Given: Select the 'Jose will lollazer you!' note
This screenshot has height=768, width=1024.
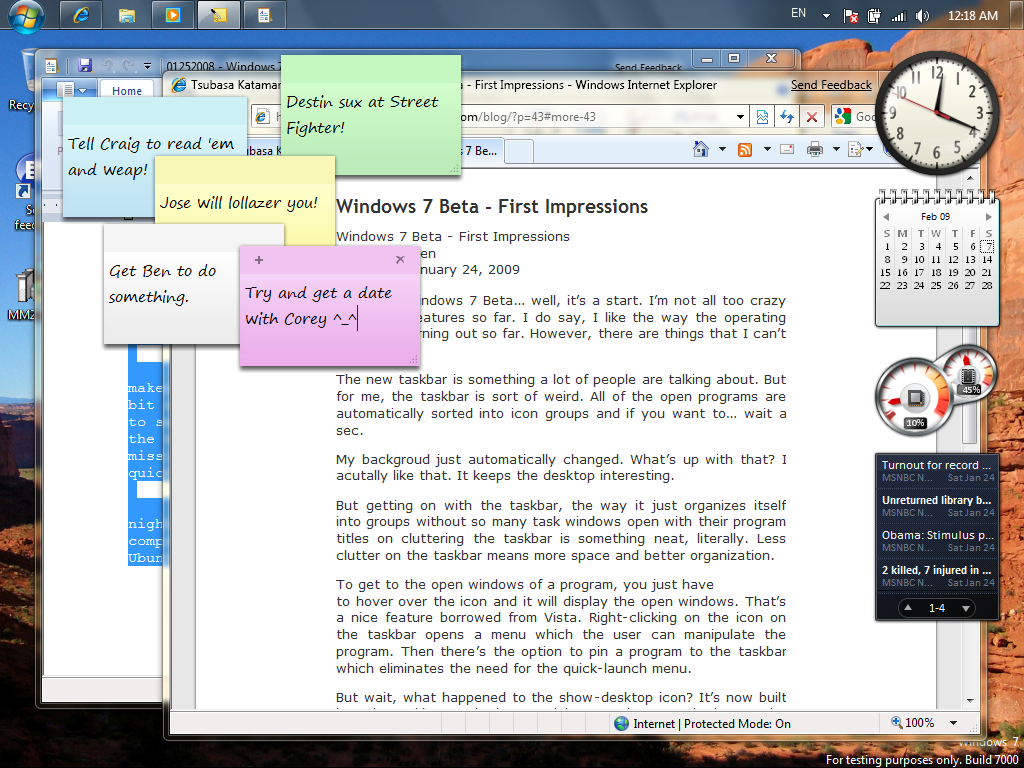Looking at the screenshot, I should pyautogui.click(x=244, y=202).
